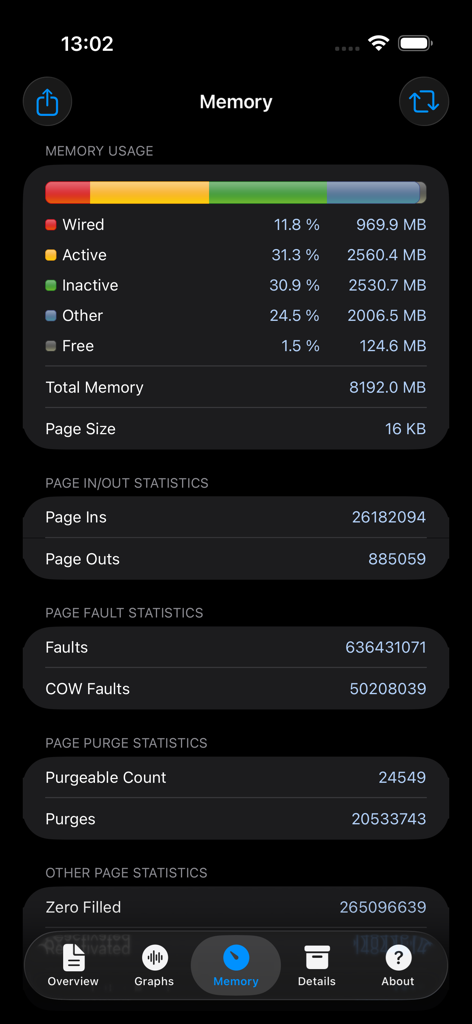472x1024 pixels.
Task: Click the Memory page title
Action: tap(236, 102)
